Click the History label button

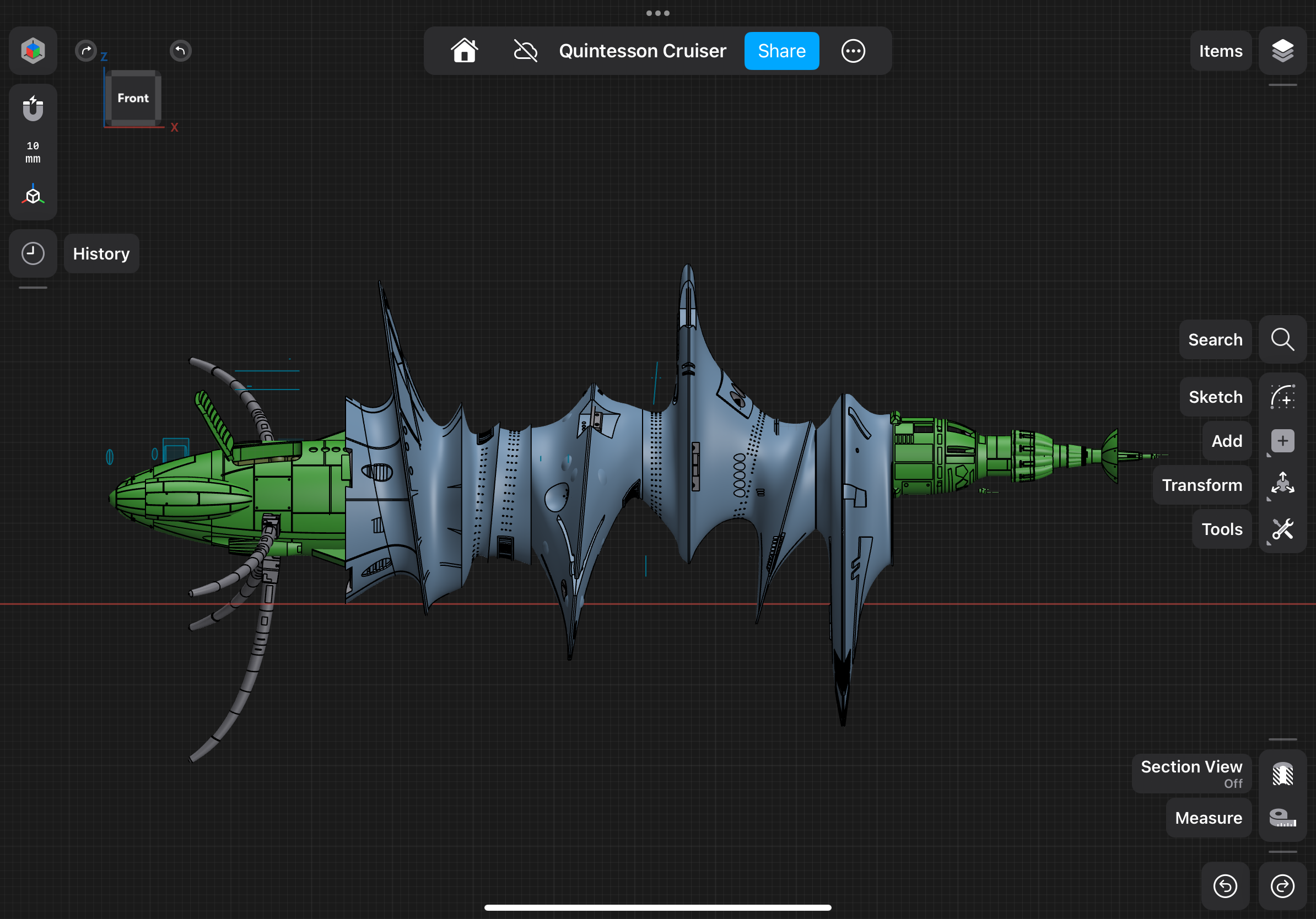[101, 253]
